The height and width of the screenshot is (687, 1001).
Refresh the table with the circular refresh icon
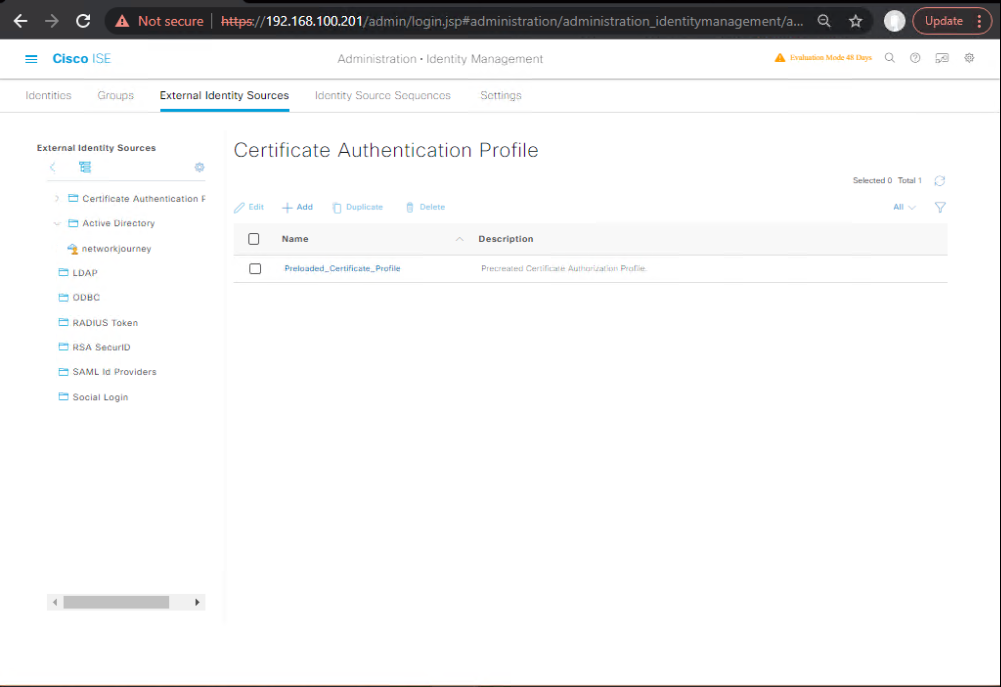click(940, 181)
